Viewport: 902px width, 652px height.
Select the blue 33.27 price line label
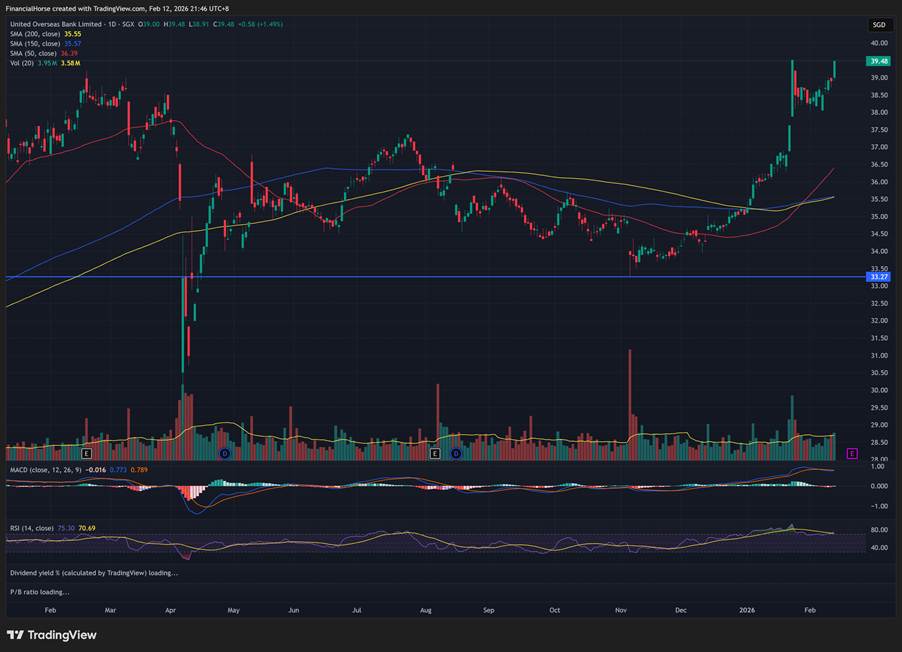click(x=879, y=277)
